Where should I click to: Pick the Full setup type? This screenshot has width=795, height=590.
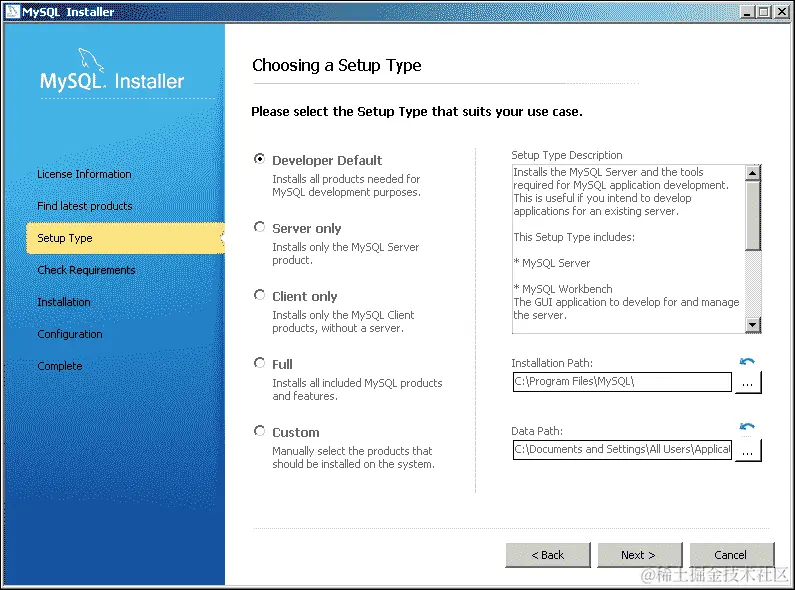pos(259,363)
